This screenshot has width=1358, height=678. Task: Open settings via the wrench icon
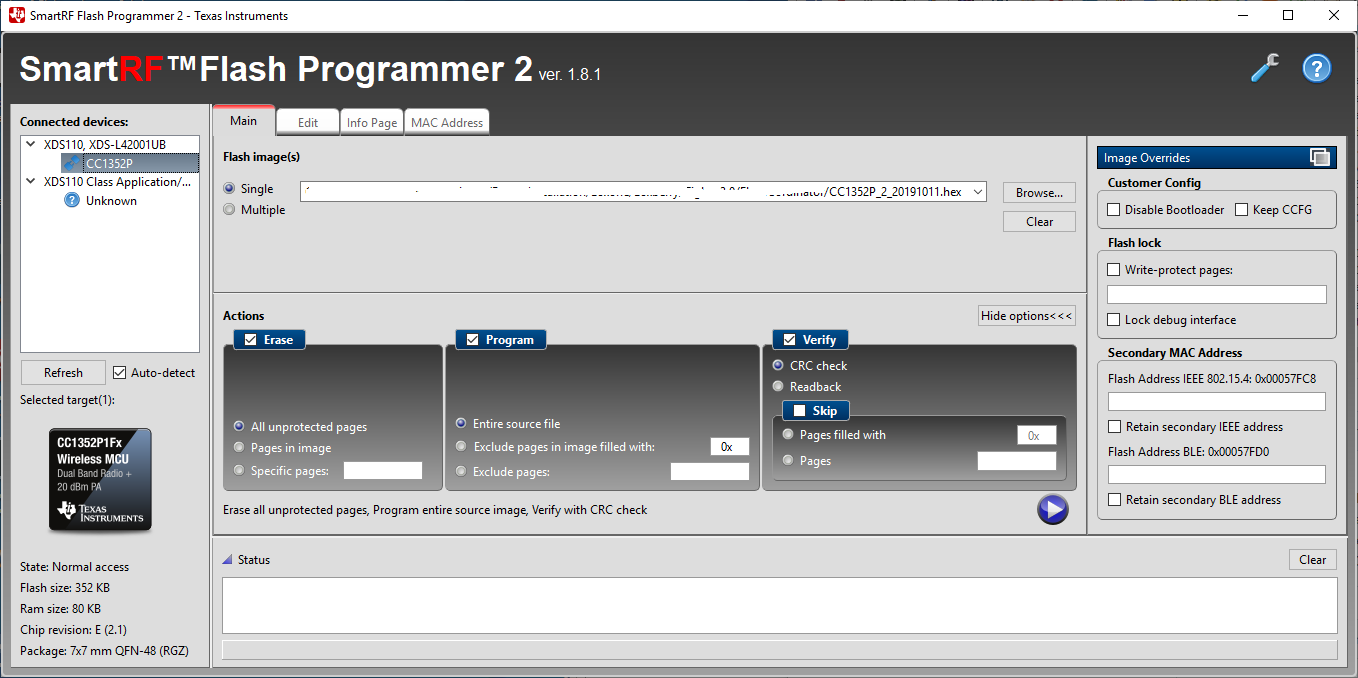pyautogui.click(x=1265, y=68)
